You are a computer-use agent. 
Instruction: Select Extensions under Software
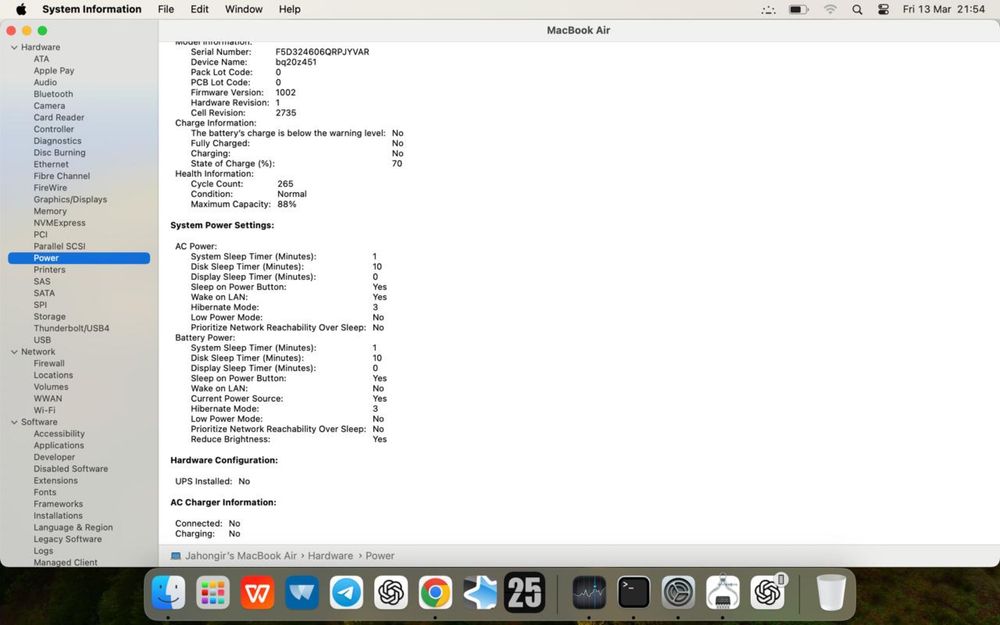(55, 480)
